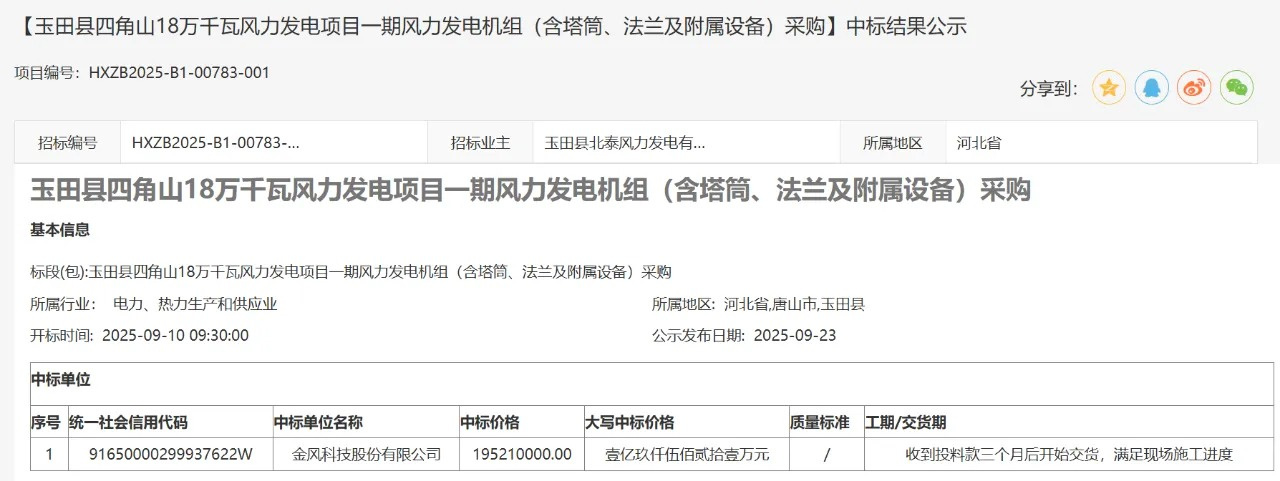Click row number 1 cell
The width and height of the screenshot is (1280, 481).
pyautogui.click(x=49, y=454)
